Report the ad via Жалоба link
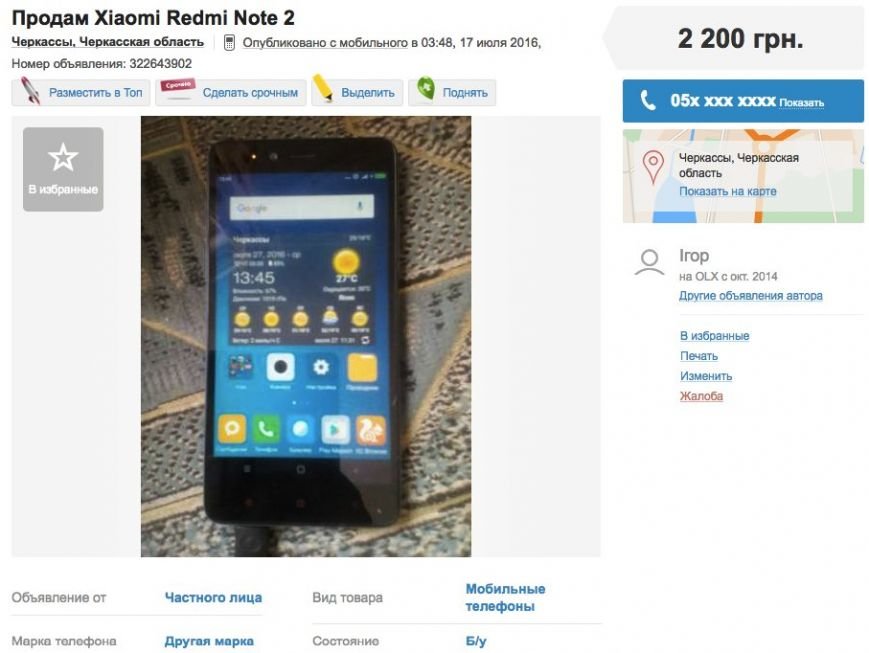Viewport: 869px width, 653px height. tap(702, 396)
